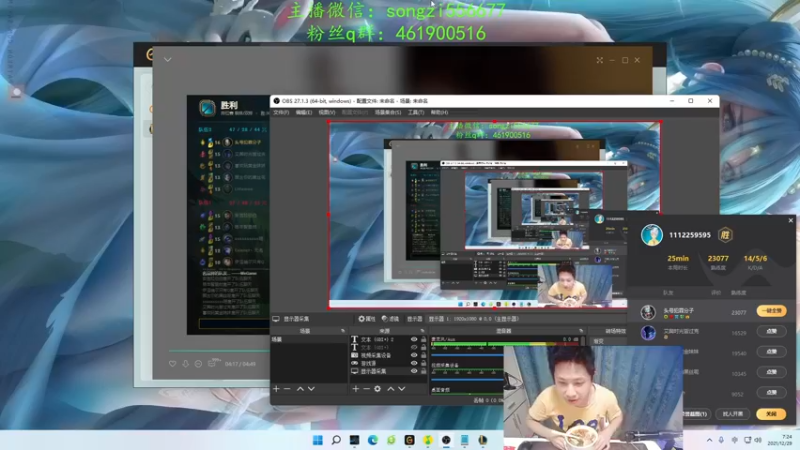Seek on the video progress bar

219,351
